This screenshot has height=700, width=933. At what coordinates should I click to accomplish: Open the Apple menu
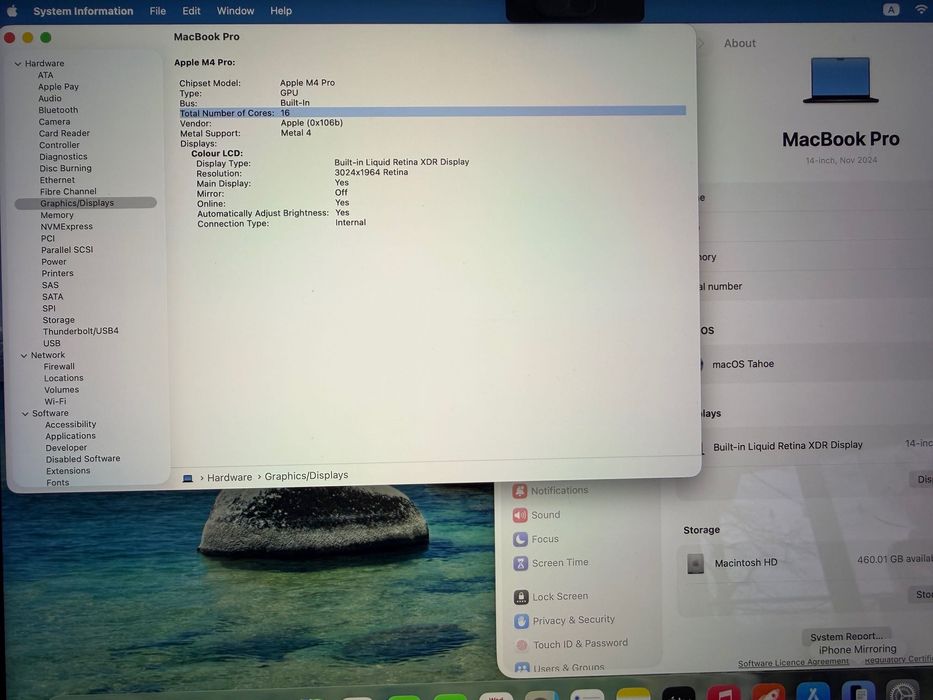(12, 11)
